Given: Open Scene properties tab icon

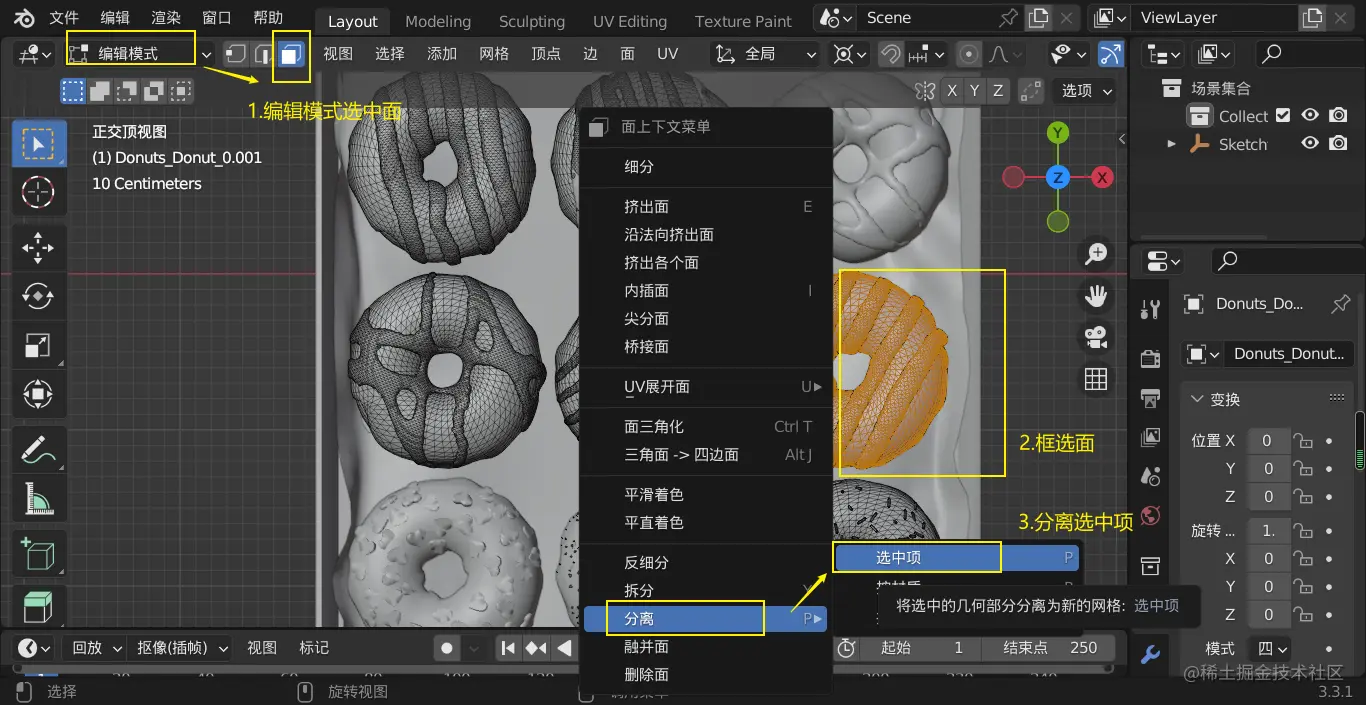Looking at the screenshot, I should tap(1150, 477).
